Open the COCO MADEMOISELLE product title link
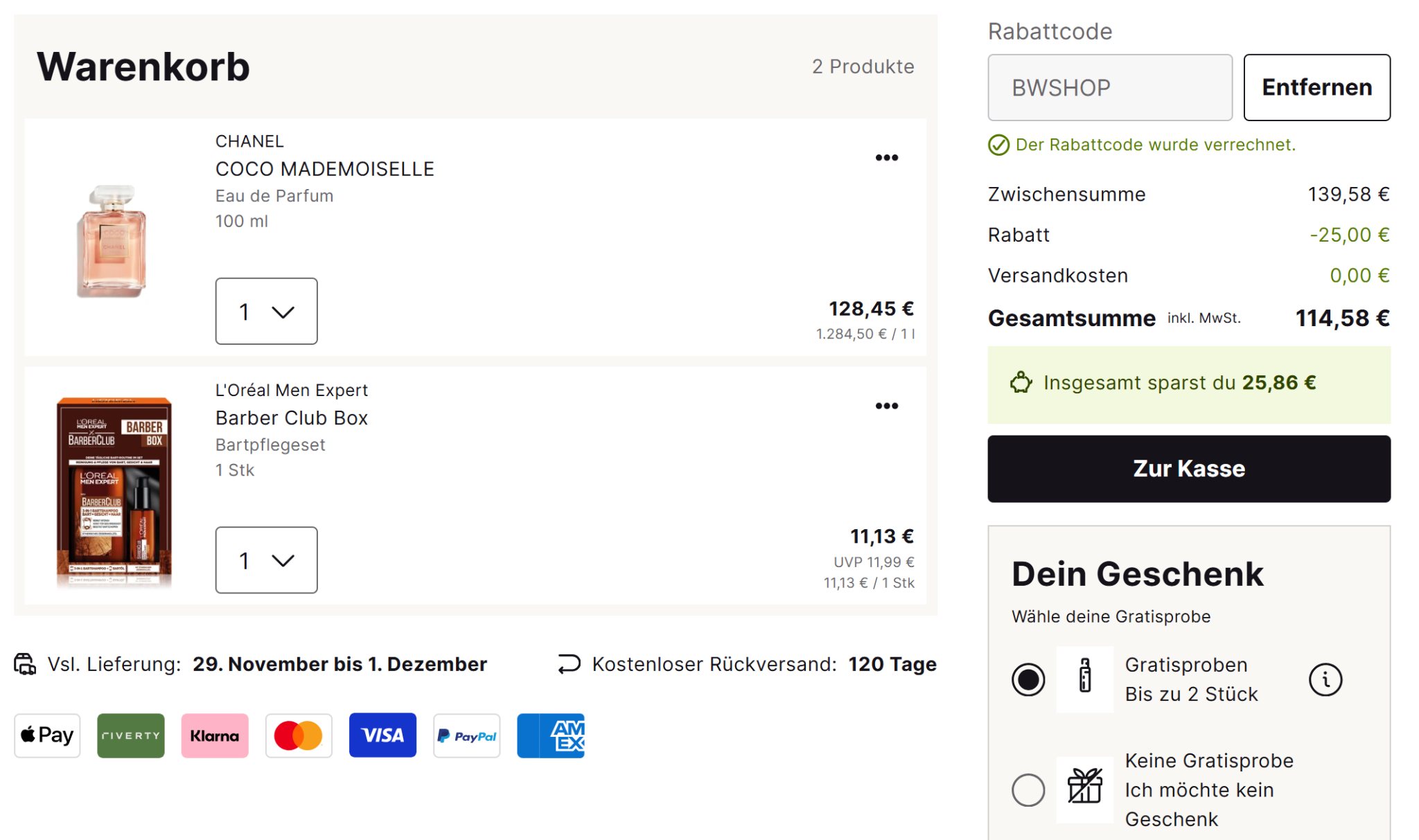 [x=325, y=169]
